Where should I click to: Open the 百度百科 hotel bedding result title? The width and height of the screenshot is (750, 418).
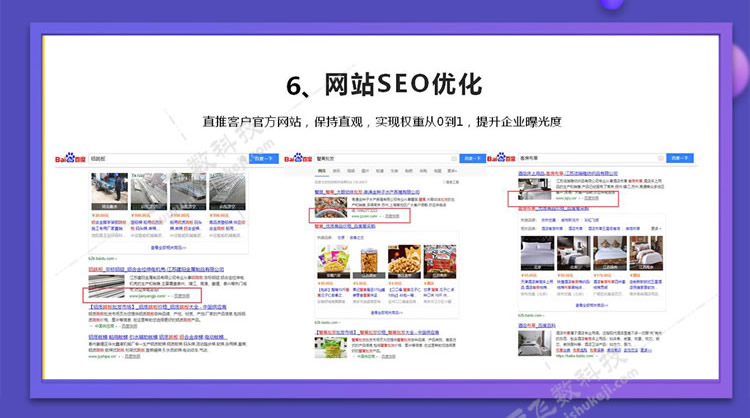pos(537,325)
